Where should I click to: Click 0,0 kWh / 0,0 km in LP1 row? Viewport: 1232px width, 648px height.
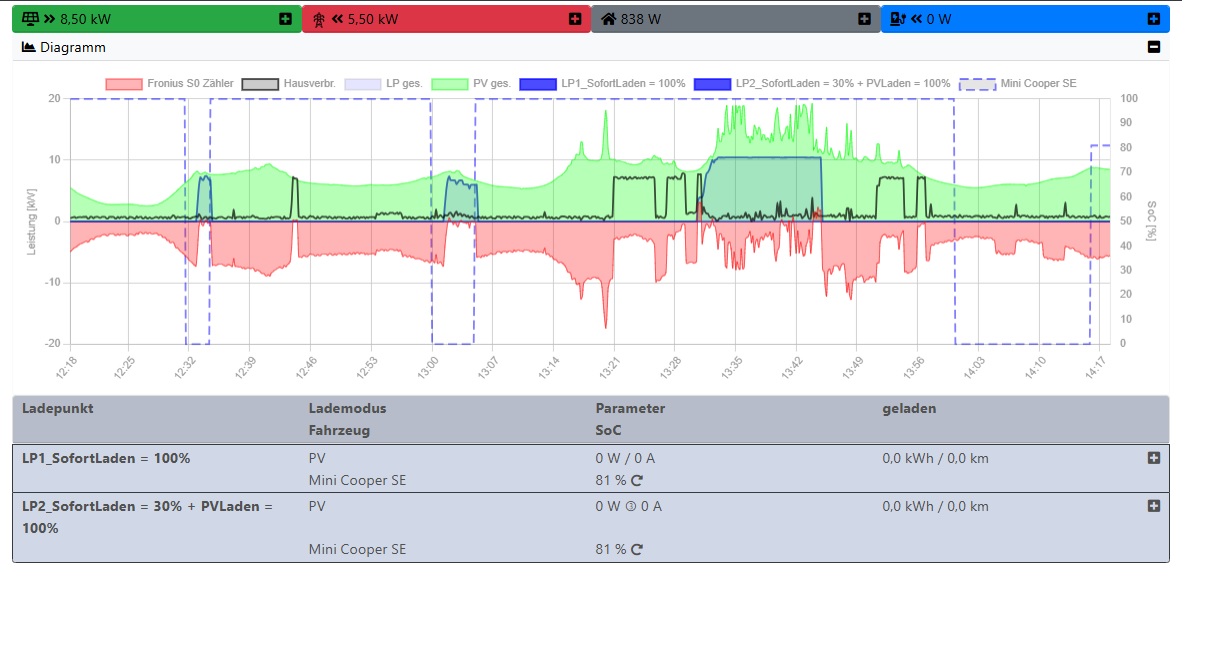click(x=935, y=458)
